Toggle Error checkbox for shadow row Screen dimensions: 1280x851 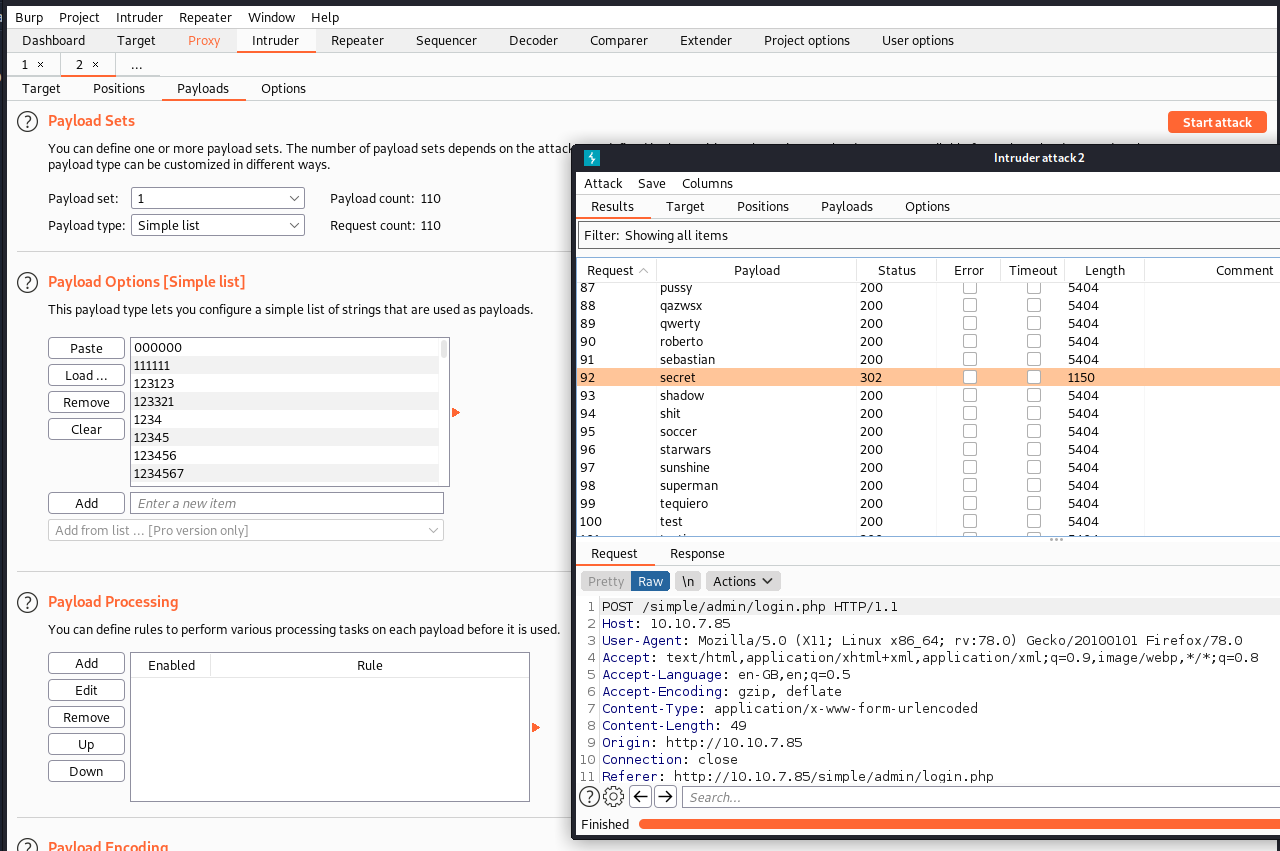tap(969, 395)
